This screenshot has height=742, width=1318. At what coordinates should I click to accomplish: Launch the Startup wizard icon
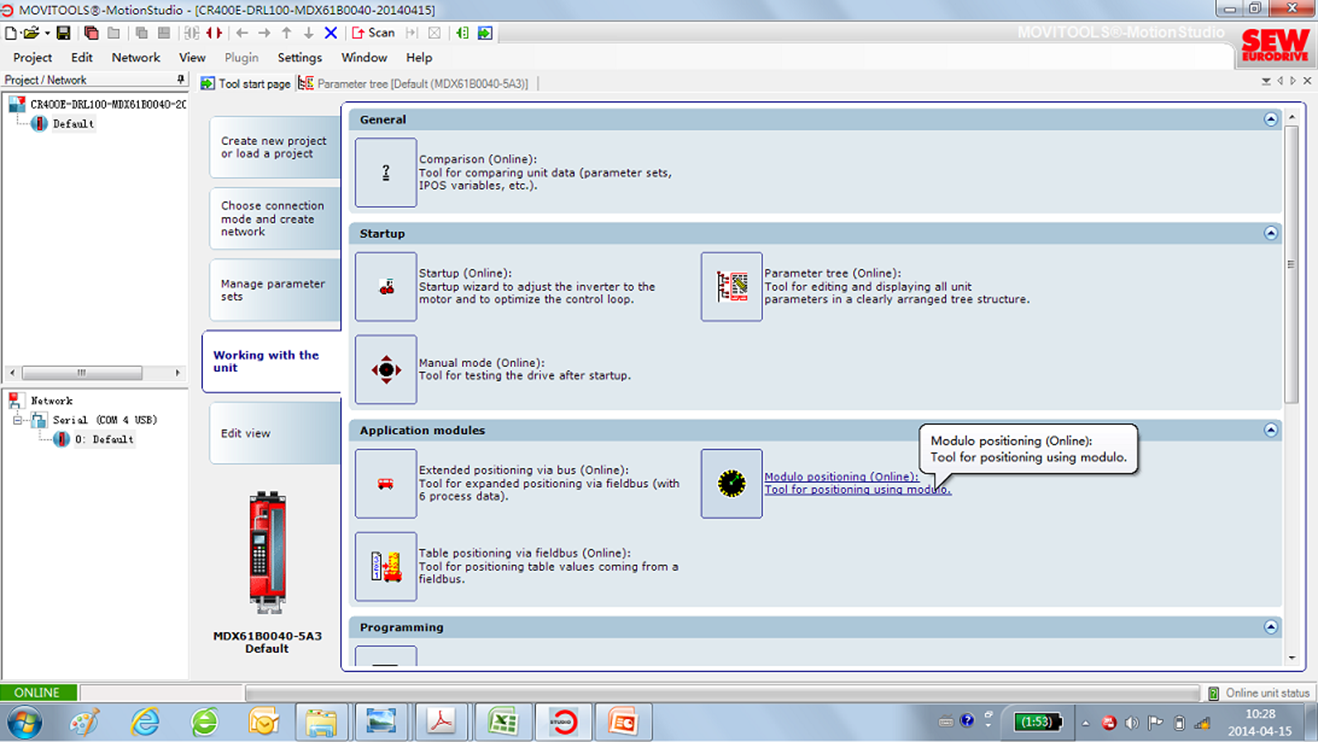[x=386, y=287]
